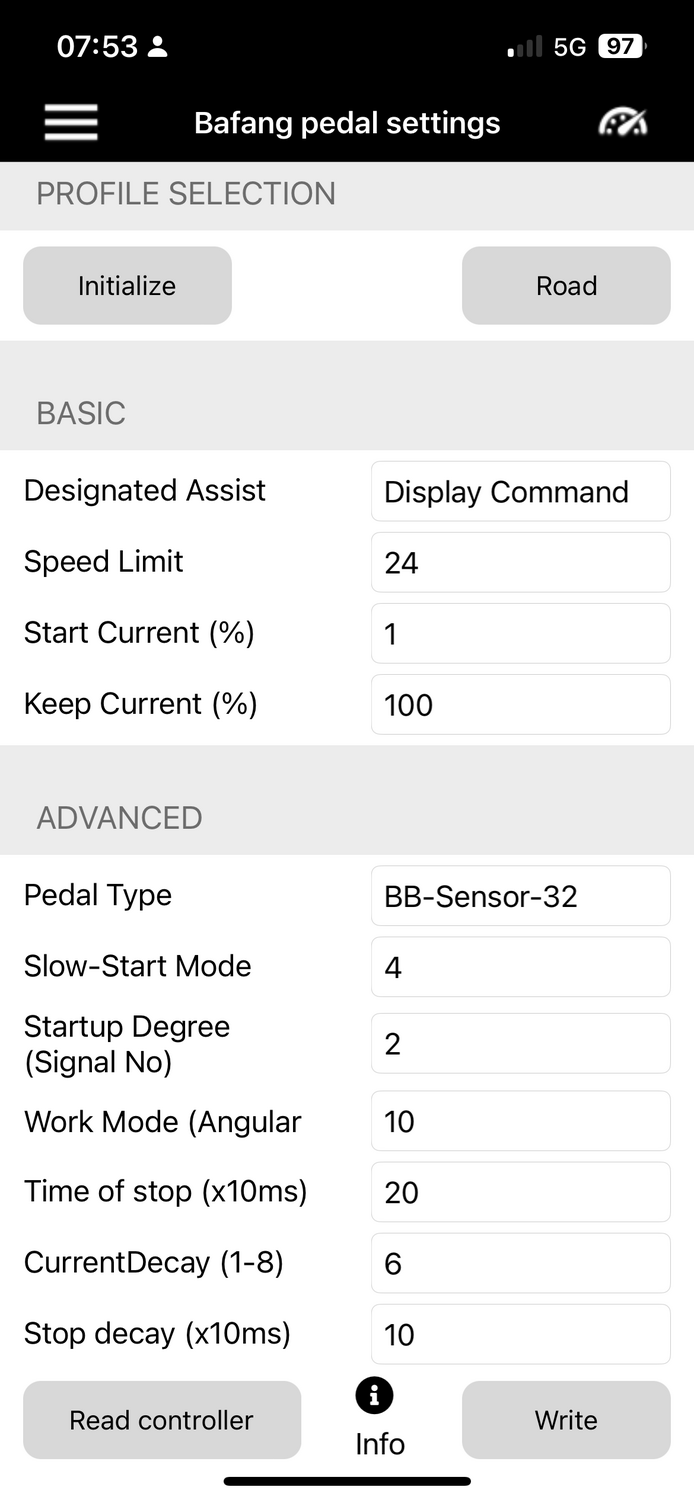
Task: Edit the Stop decay value
Action: pyautogui.click(x=520, y=1334)
